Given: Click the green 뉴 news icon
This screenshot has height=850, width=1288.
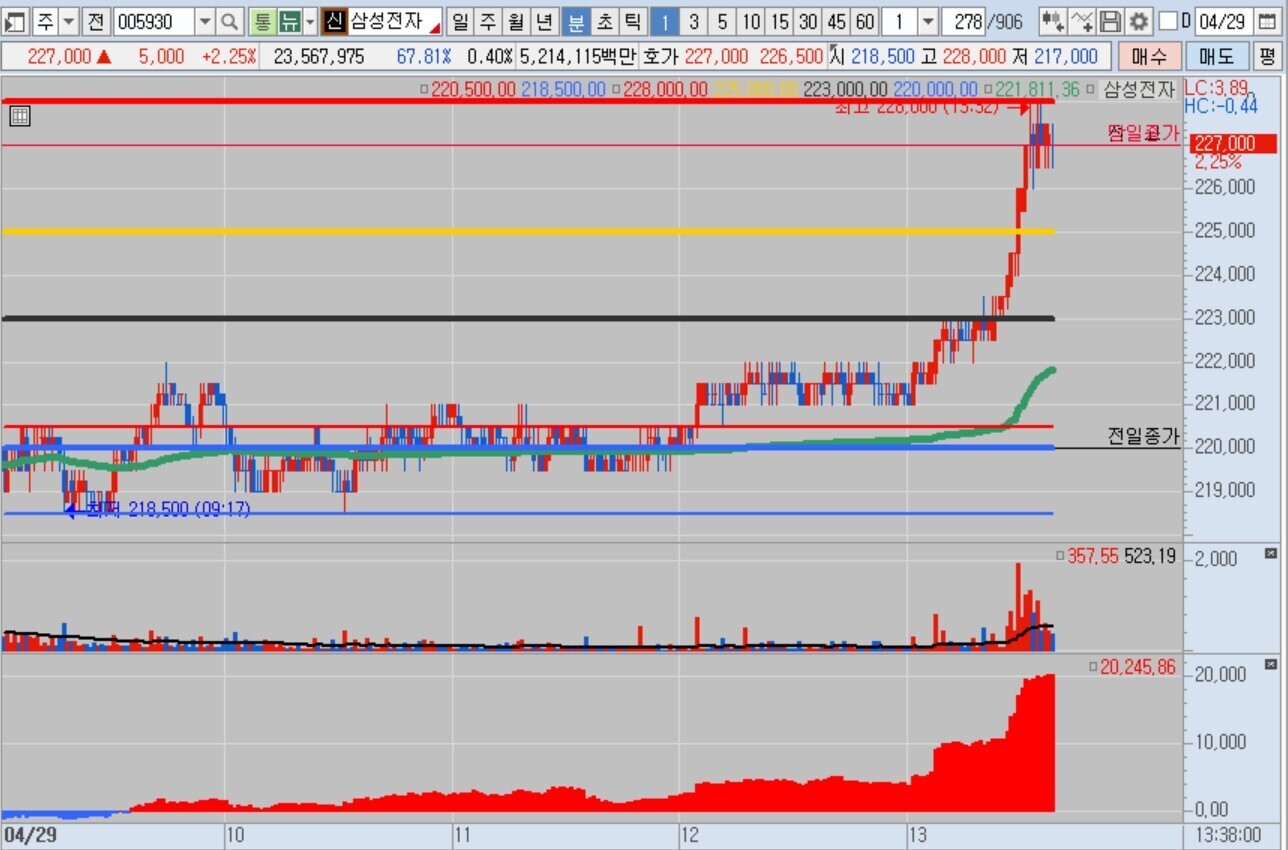Looking at the screenshot, I should coord(289,21).
